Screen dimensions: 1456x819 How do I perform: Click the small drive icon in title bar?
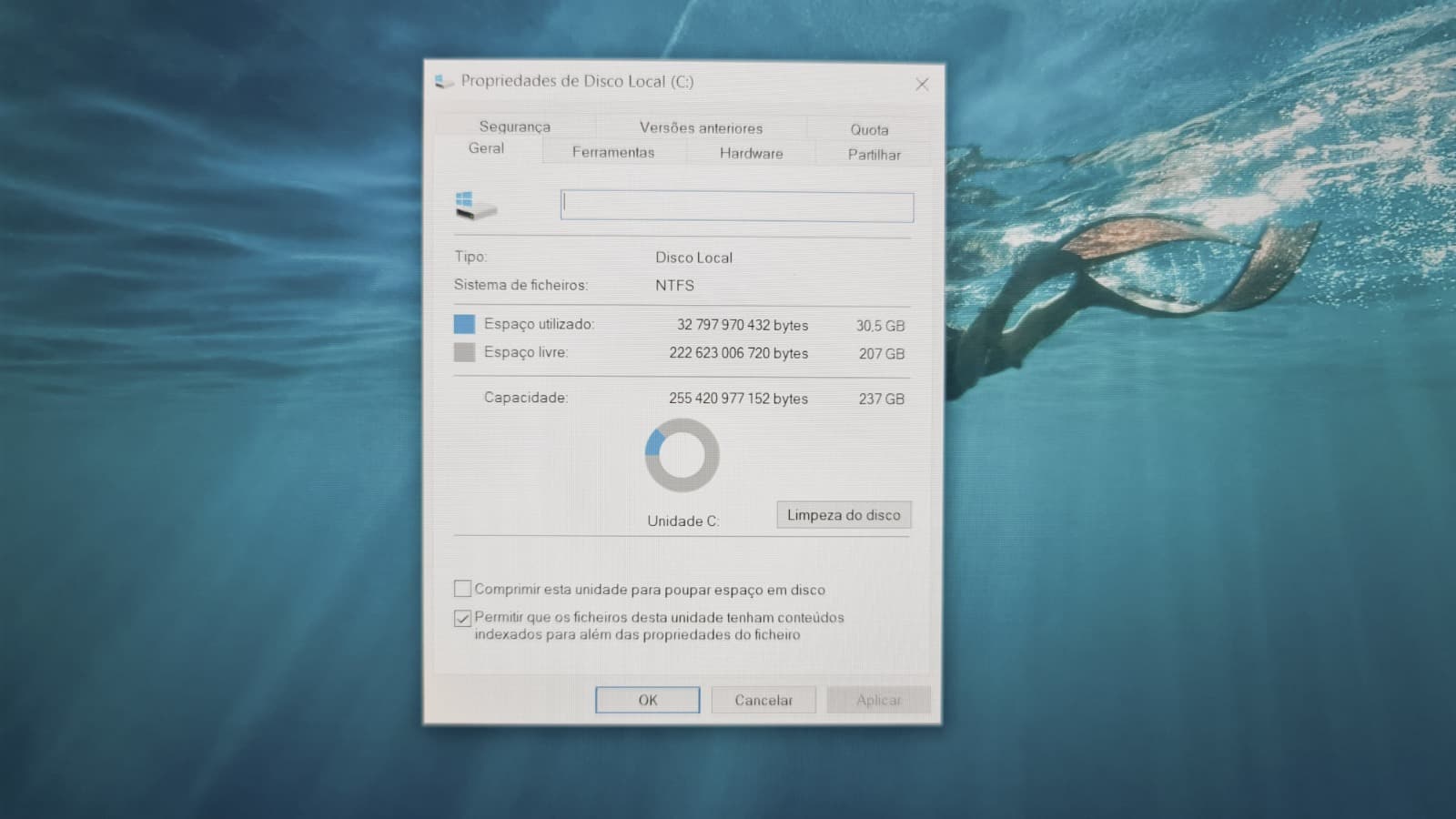(444, 82)
